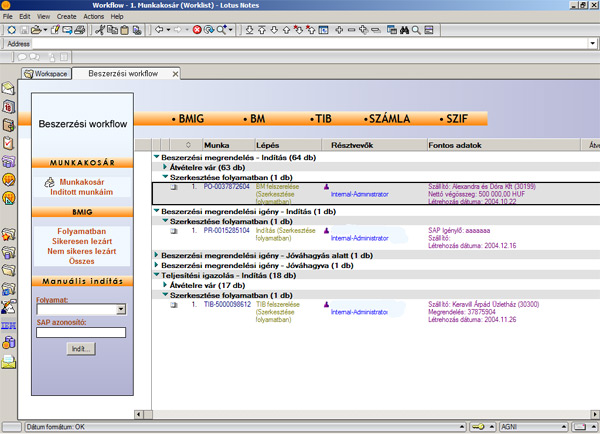600x434 pixels.
Task: Click the Save floppy disk icon
Action: [24, 30]
